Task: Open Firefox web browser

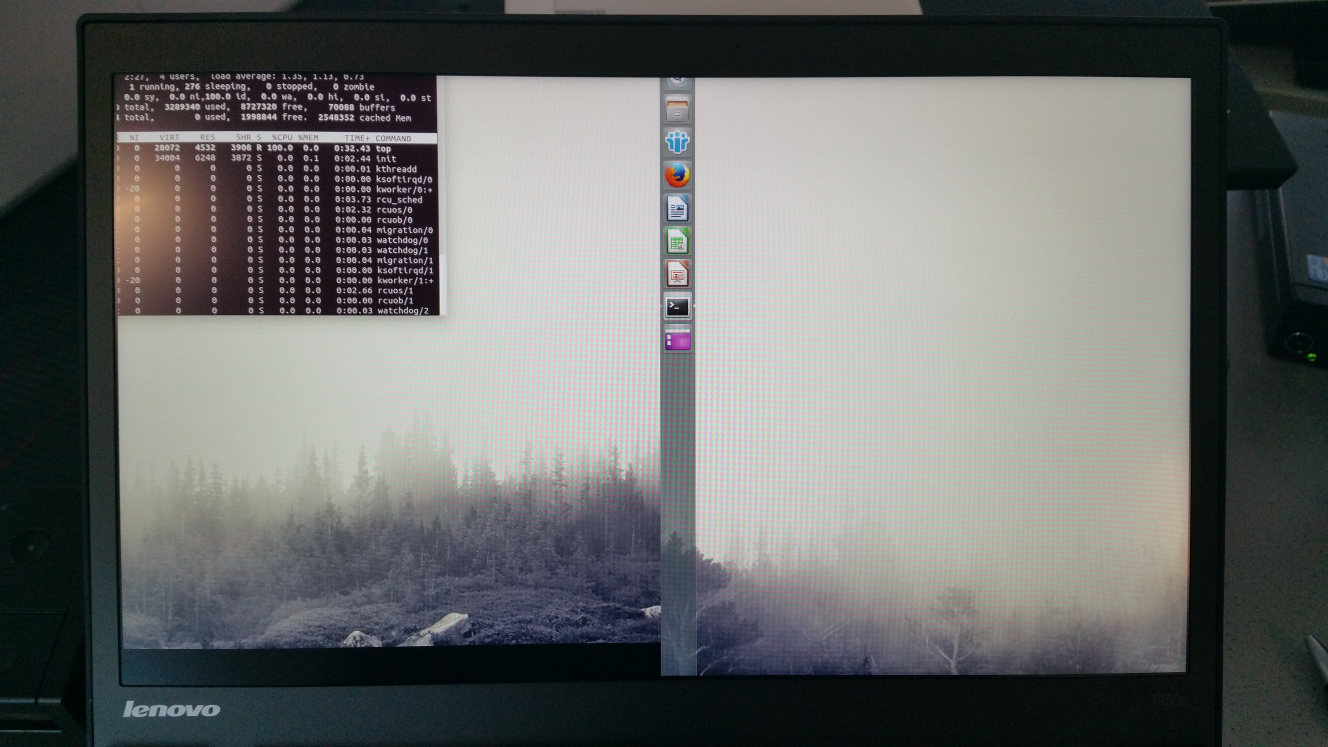Action: tap(678, 175)
